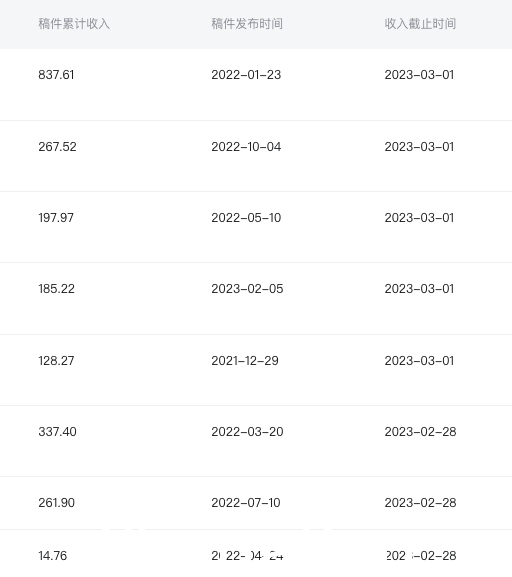
Task: Click cutoff date in the 337.40 row
Action: coord(420,432)
